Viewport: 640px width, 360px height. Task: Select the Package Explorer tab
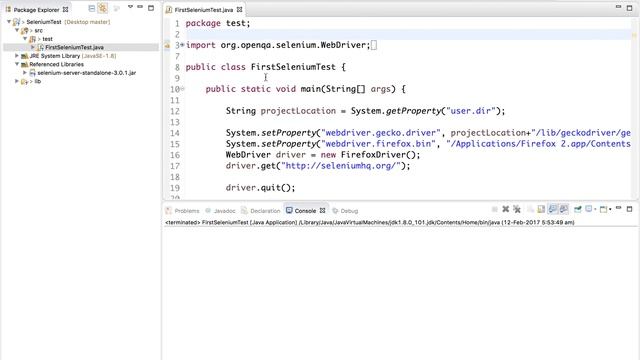tap(36, 9)
